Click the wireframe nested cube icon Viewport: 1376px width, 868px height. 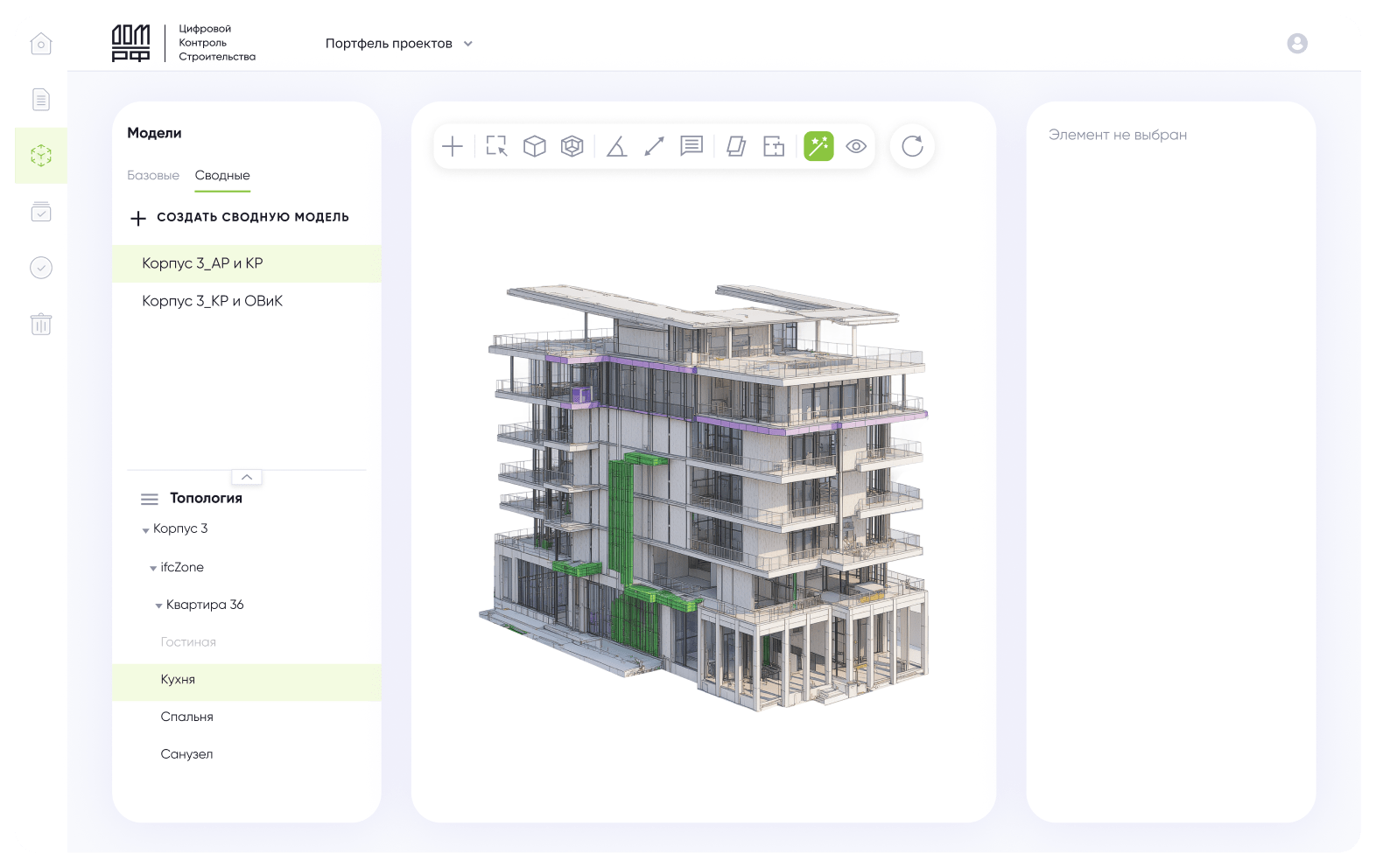pyautogui.click(x=572, y=146)
